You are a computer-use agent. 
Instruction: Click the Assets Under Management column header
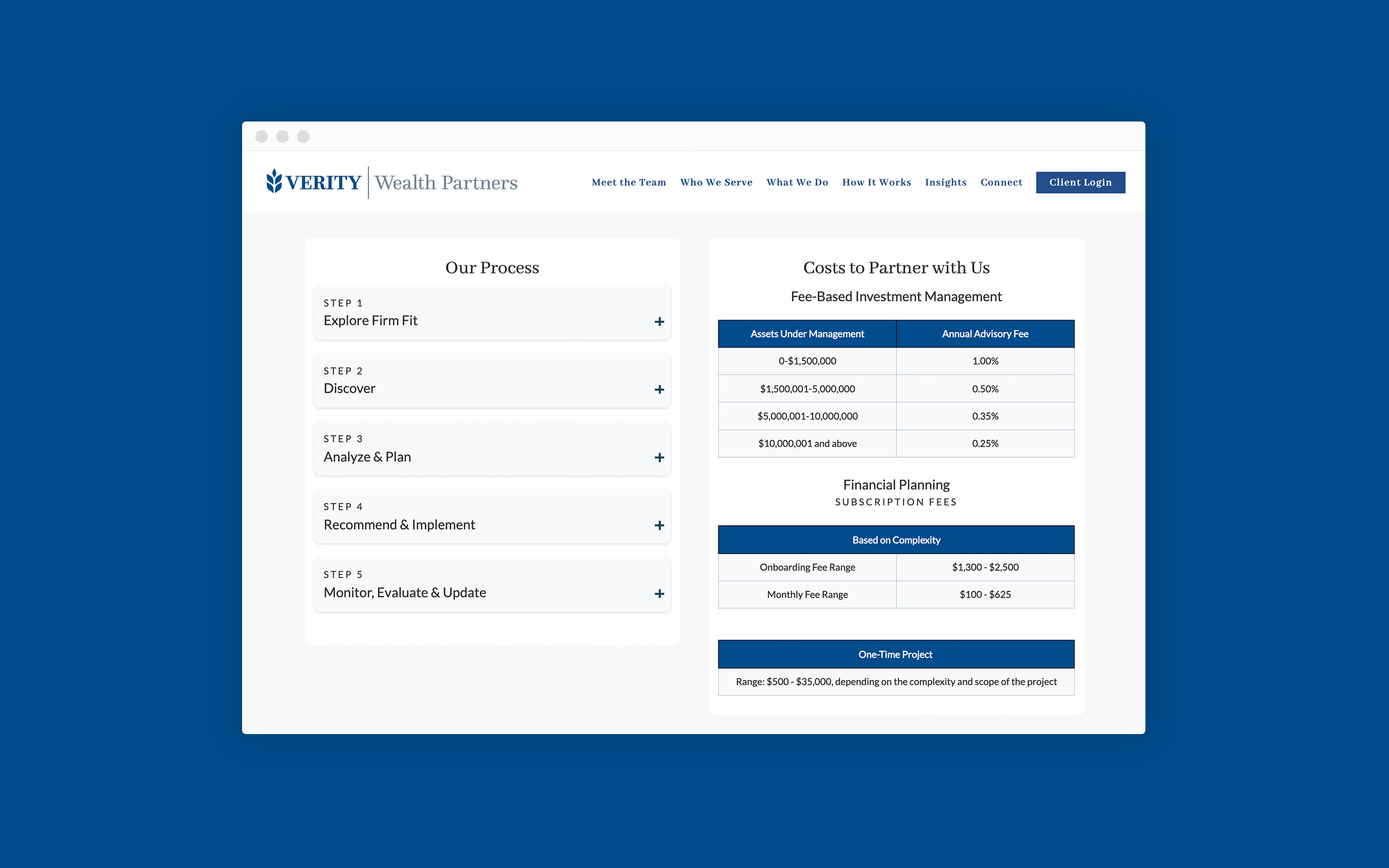point(807,333)
